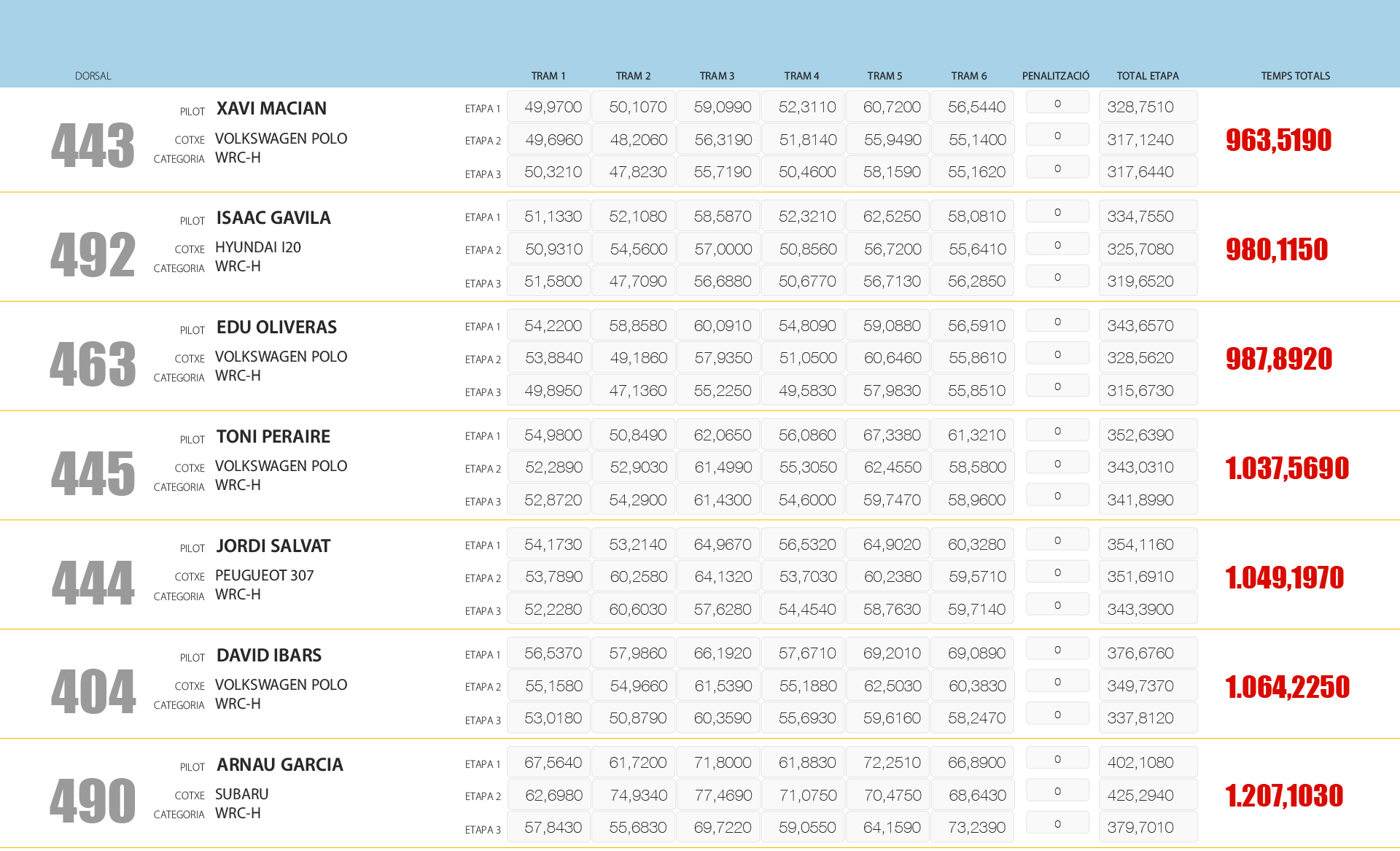Click pilot name JORDI SALVAT
Screen dimensions: 1400x851
[273, 546]
